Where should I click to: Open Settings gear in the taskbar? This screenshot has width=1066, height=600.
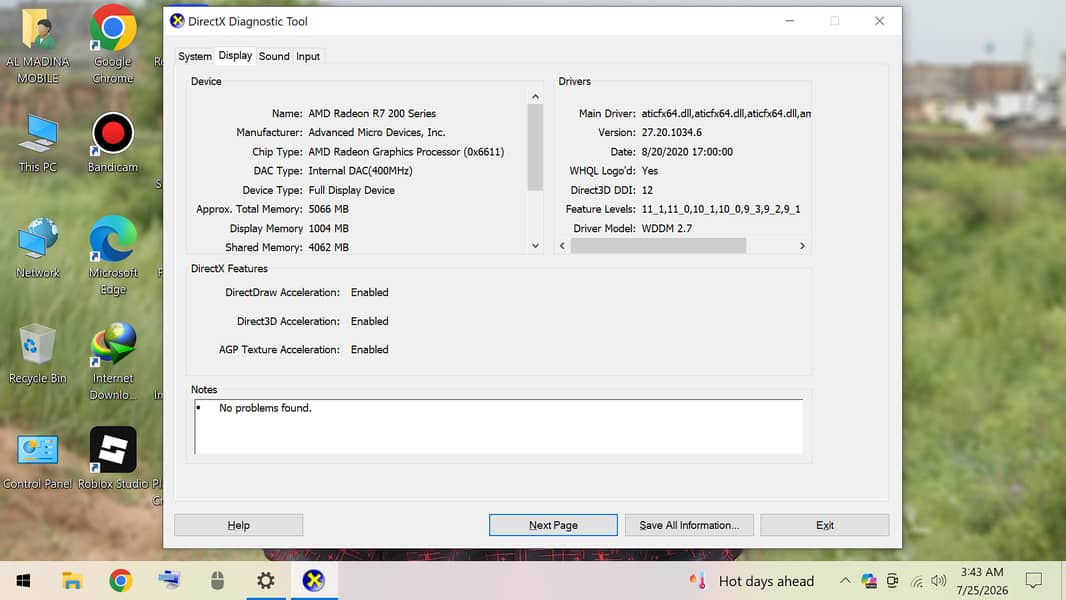pos(266,581)
